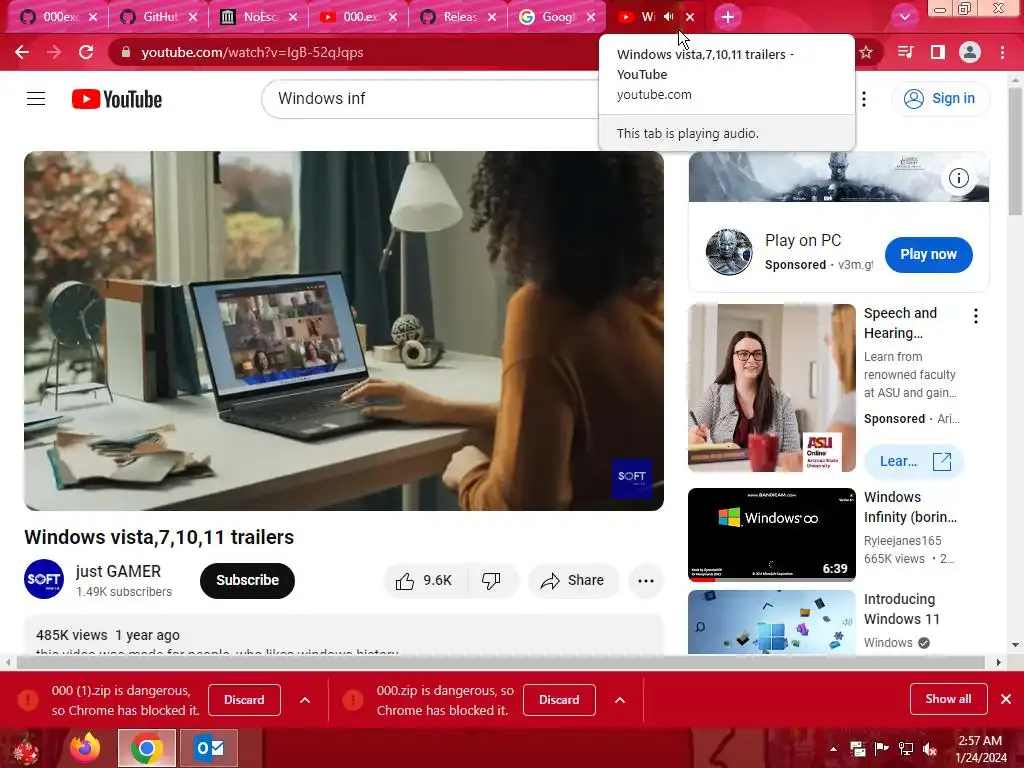Click the browser forward arrow
This screenshot has width=1024, height=768.
pyautogui.click(x=54, y=52)
